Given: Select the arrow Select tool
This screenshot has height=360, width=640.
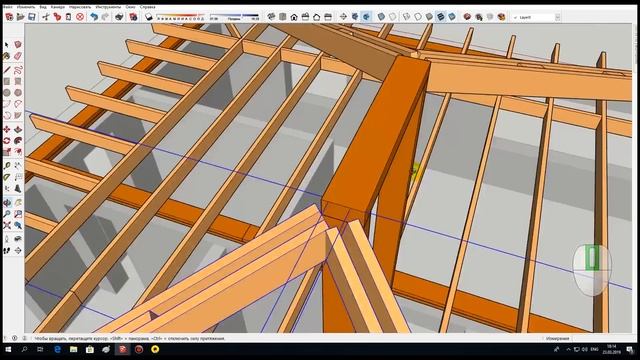Looking at the screenshot, I should (x=7, y=44).
